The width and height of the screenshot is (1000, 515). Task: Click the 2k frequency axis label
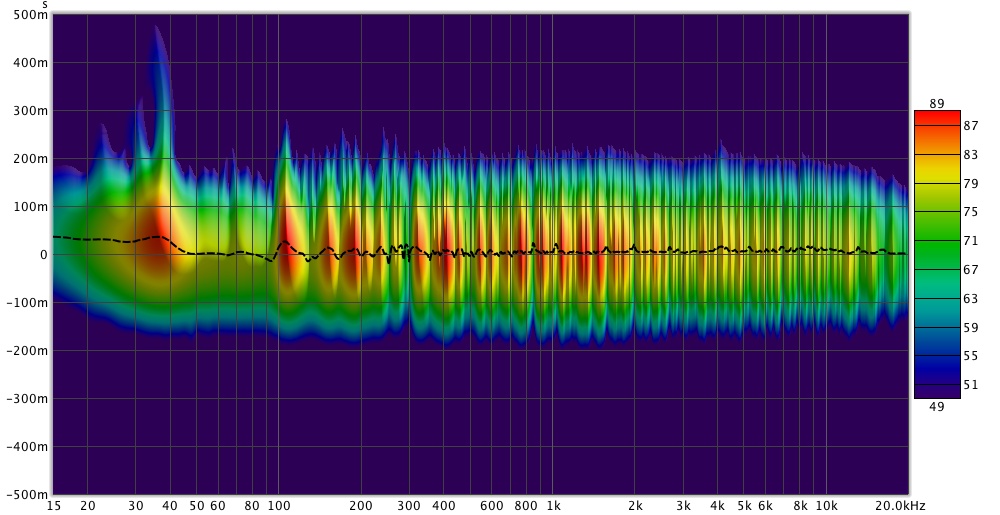[635, 506]
